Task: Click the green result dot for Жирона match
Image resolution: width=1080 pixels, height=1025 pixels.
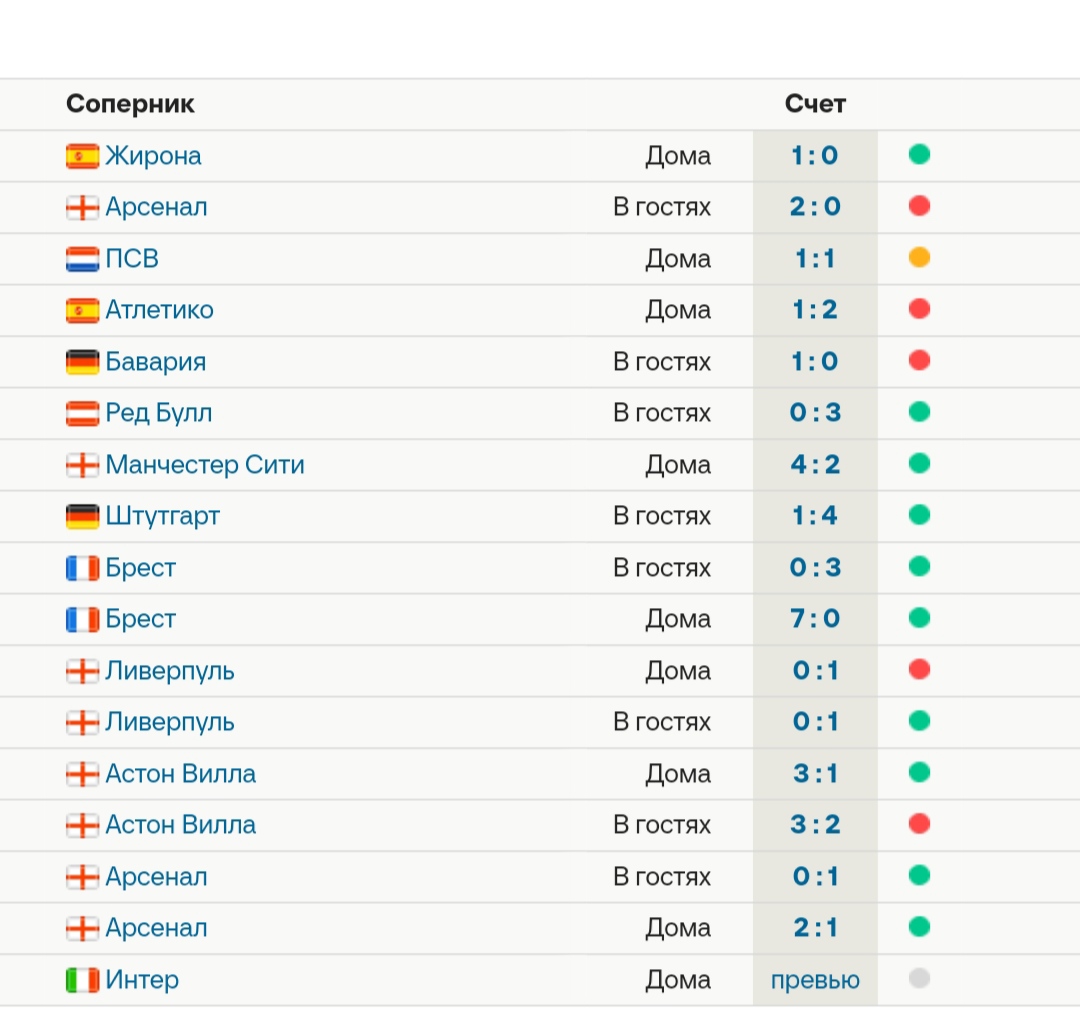Action: (919, 154)
